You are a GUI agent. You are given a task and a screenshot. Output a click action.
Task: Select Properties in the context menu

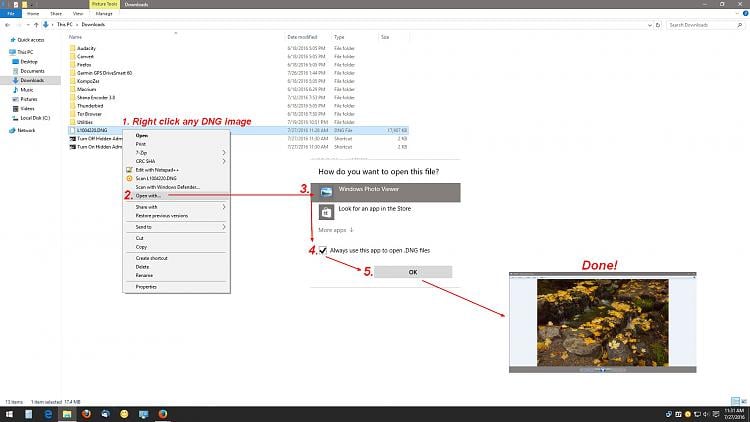[x=146, y=287]
